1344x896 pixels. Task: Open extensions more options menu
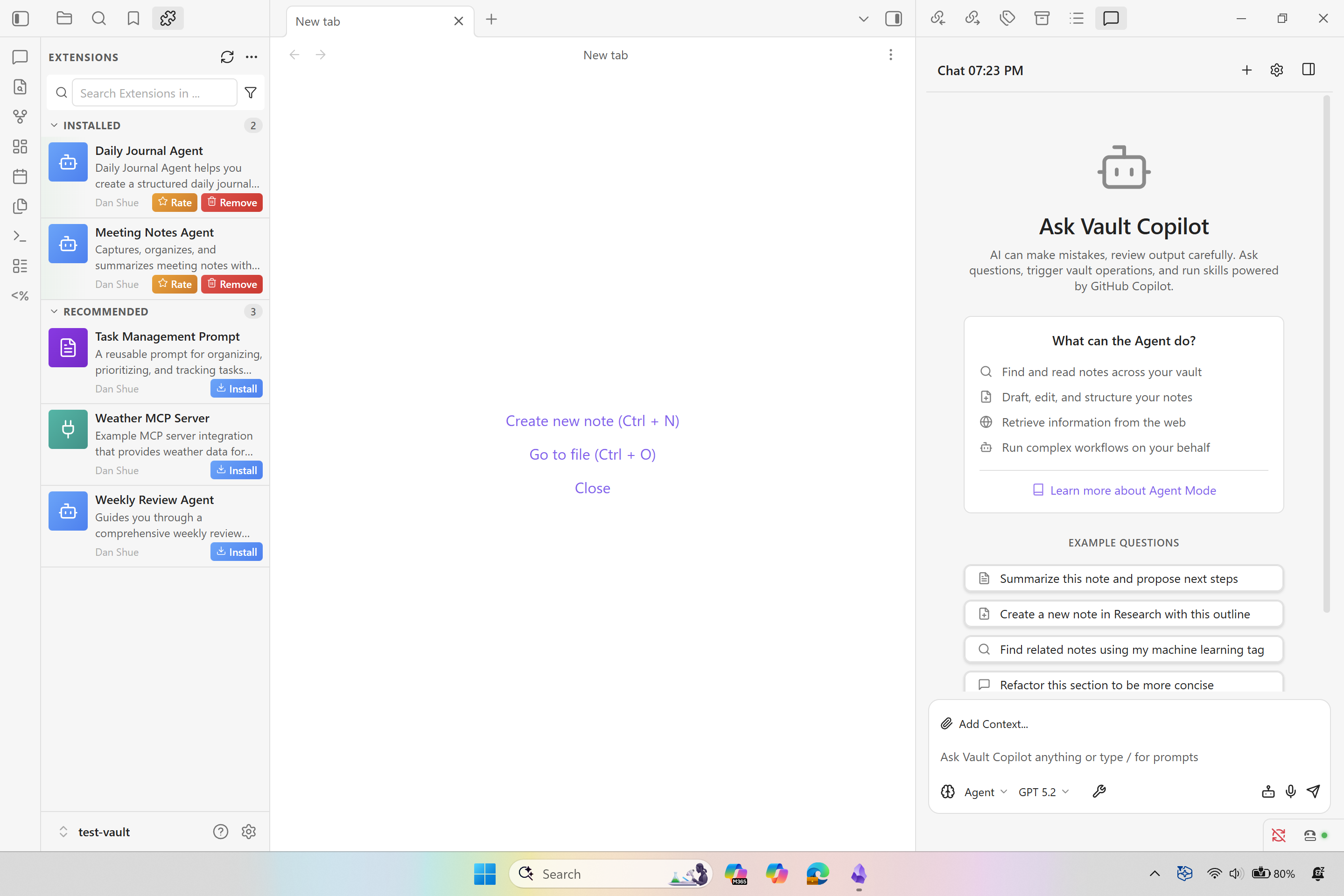(252, 57)
